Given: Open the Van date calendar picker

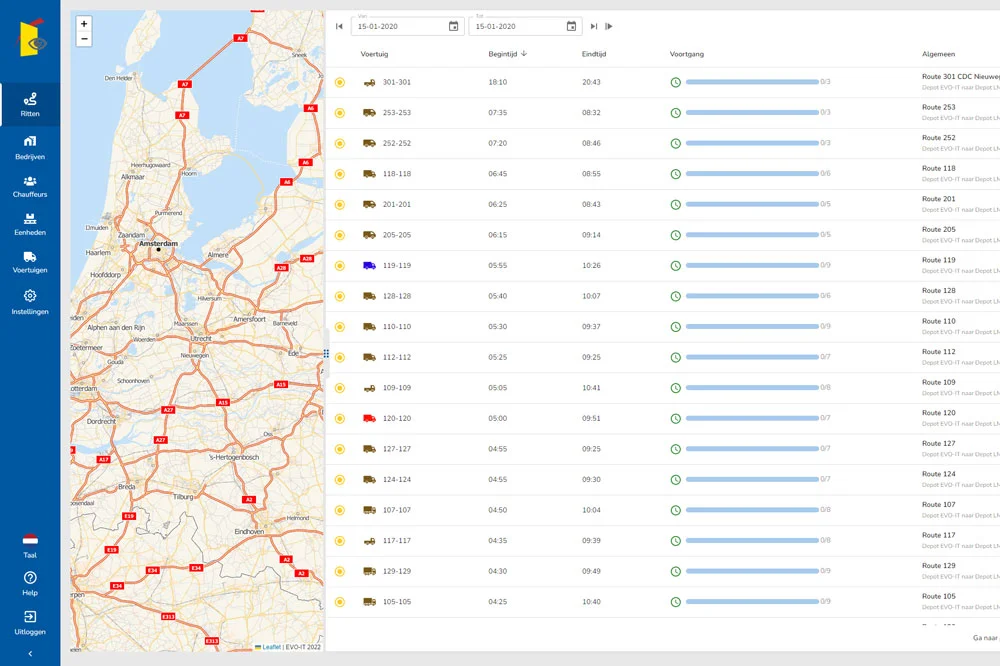Looking at the screenshot, I should (454, 27).
